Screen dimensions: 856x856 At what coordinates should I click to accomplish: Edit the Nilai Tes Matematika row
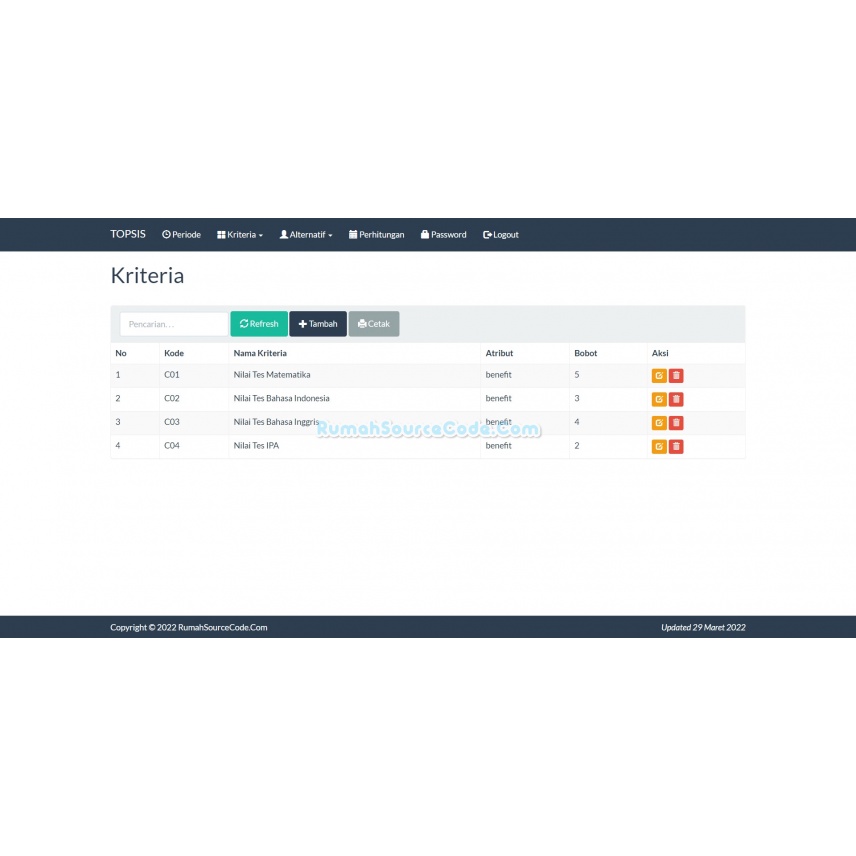(x=659, y=376)
